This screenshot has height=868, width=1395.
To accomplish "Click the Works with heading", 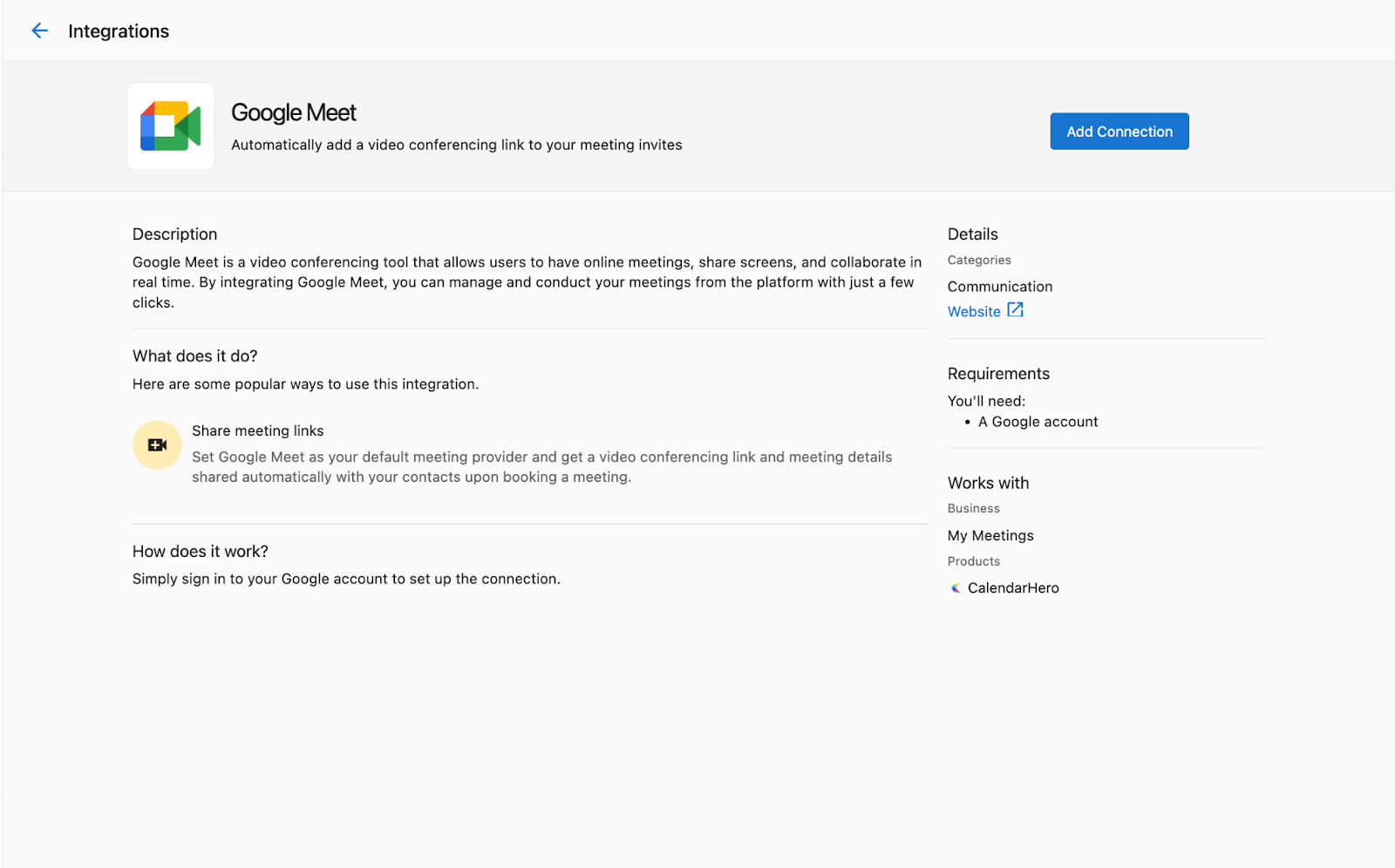I will pos(989,483).
